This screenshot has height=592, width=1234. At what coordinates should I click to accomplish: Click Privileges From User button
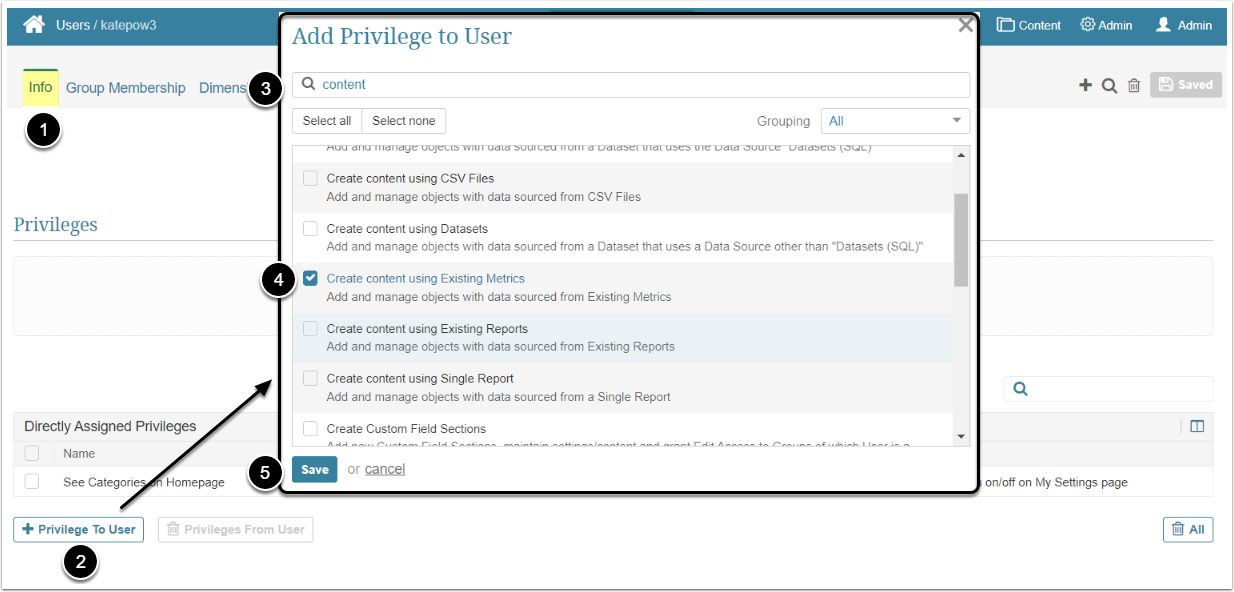[236, 529]
